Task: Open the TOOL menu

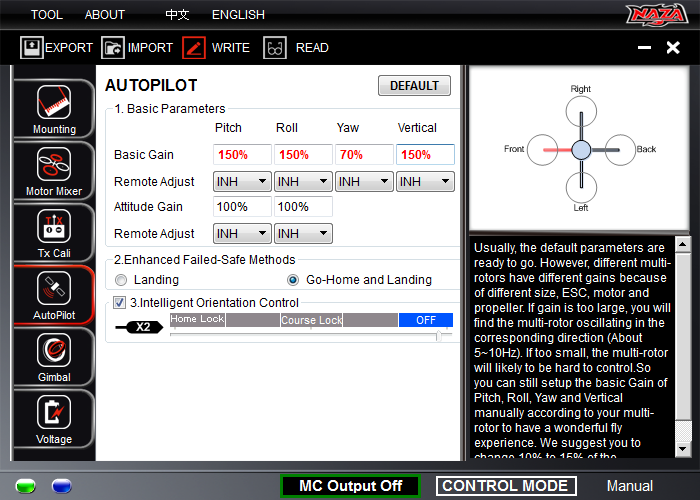Action: 46,15
